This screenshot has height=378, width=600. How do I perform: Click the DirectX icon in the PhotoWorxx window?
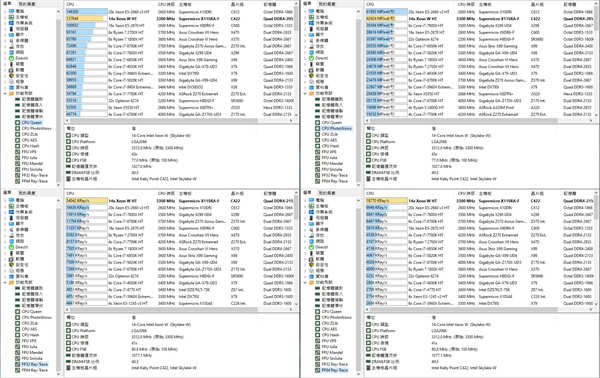coord(311,58)
